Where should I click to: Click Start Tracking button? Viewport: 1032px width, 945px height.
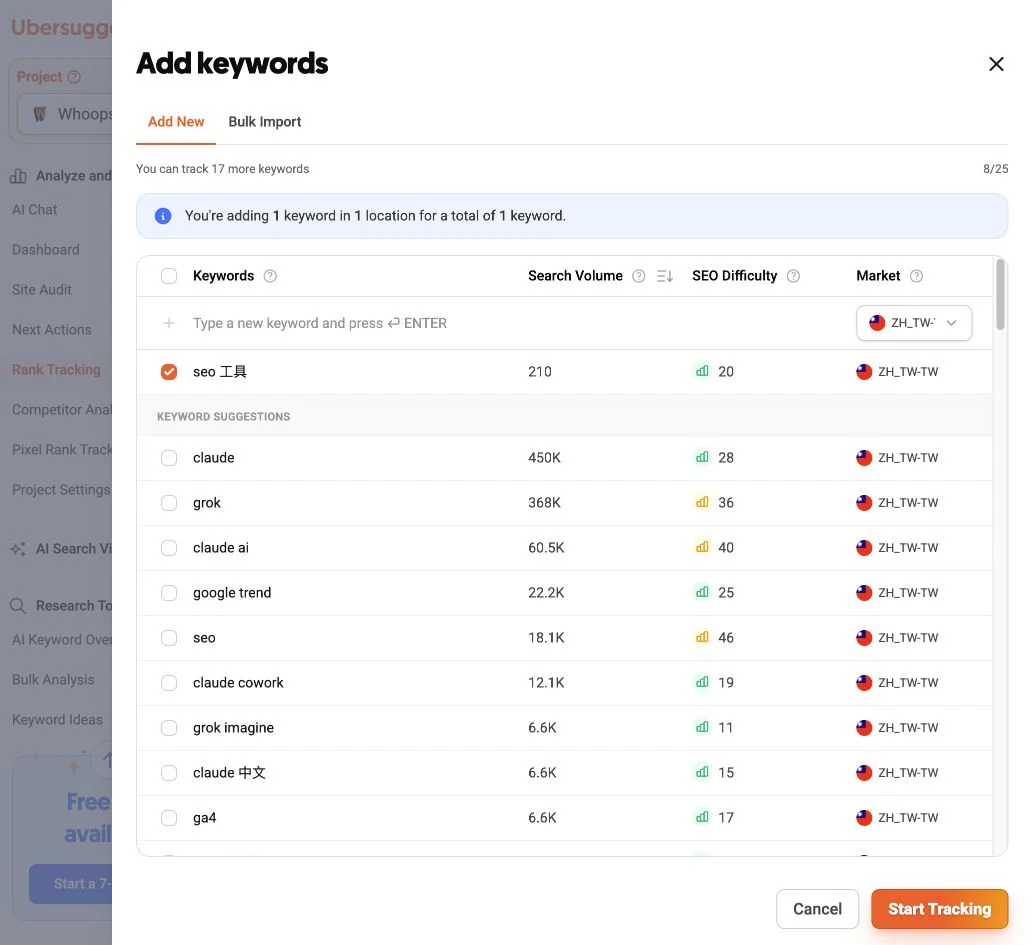939,909
